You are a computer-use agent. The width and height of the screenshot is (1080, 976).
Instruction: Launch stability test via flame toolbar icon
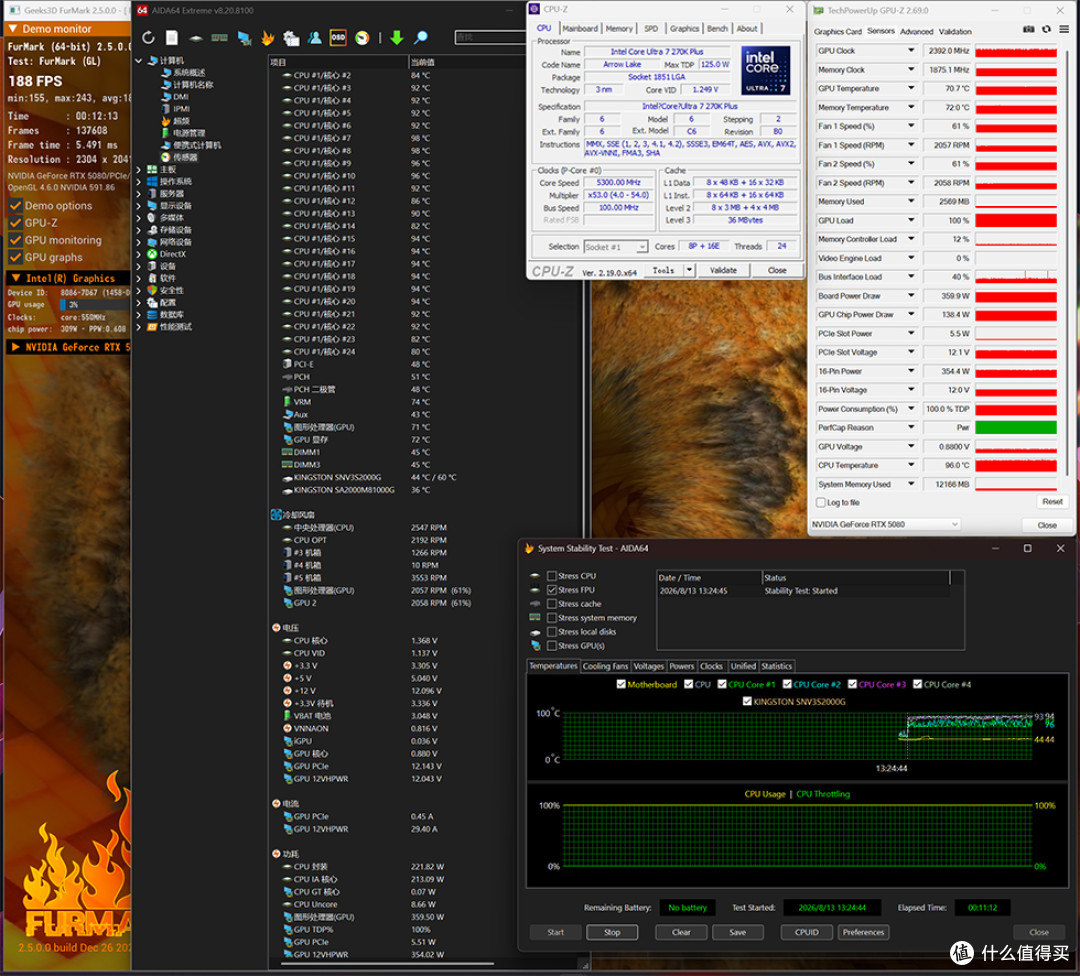pyautogui.click(x=267, y=38)
